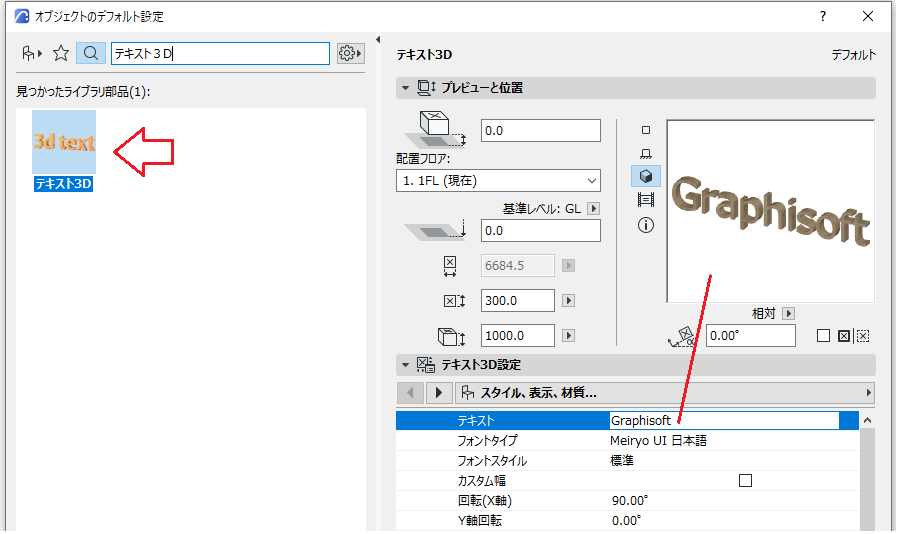Select the テキスト3D library part thumbnail
The width and height of the screenshot is (900, 534).
pyautogui.click(x=63, y=150)
